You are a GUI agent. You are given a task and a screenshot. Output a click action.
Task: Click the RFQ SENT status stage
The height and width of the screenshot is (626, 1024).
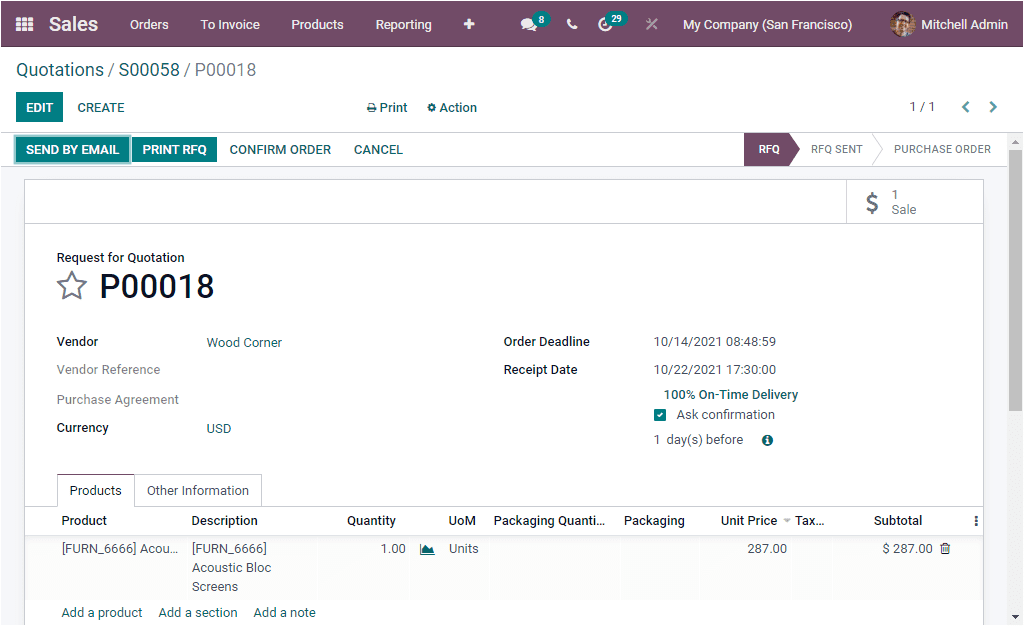(836, 149)
